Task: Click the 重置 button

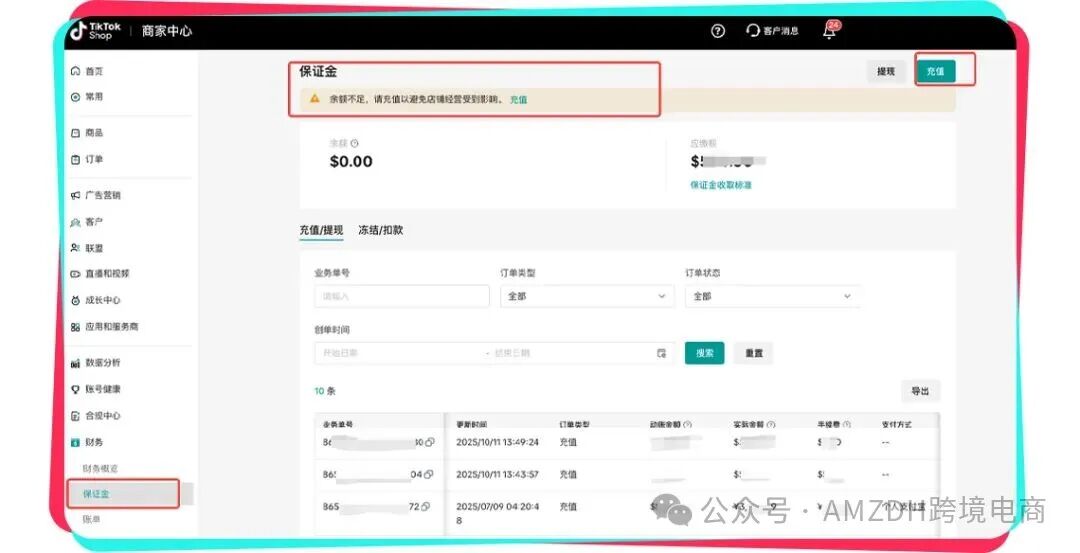Action: tap(753, 353)
